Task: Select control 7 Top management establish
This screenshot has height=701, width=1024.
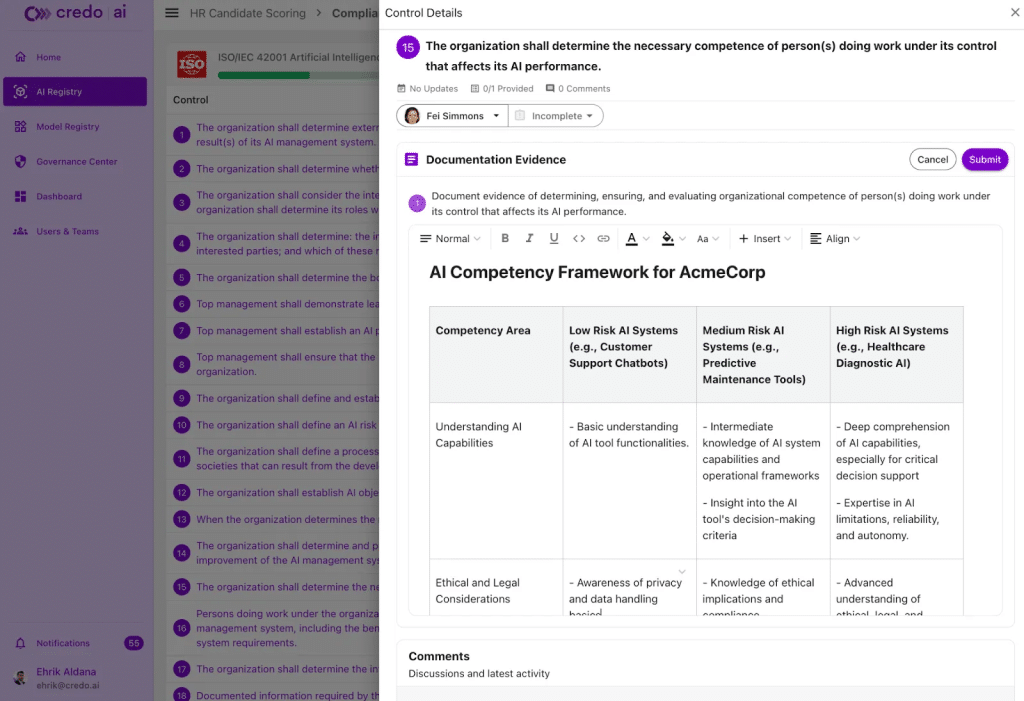Action: click(x=273, y=331)
